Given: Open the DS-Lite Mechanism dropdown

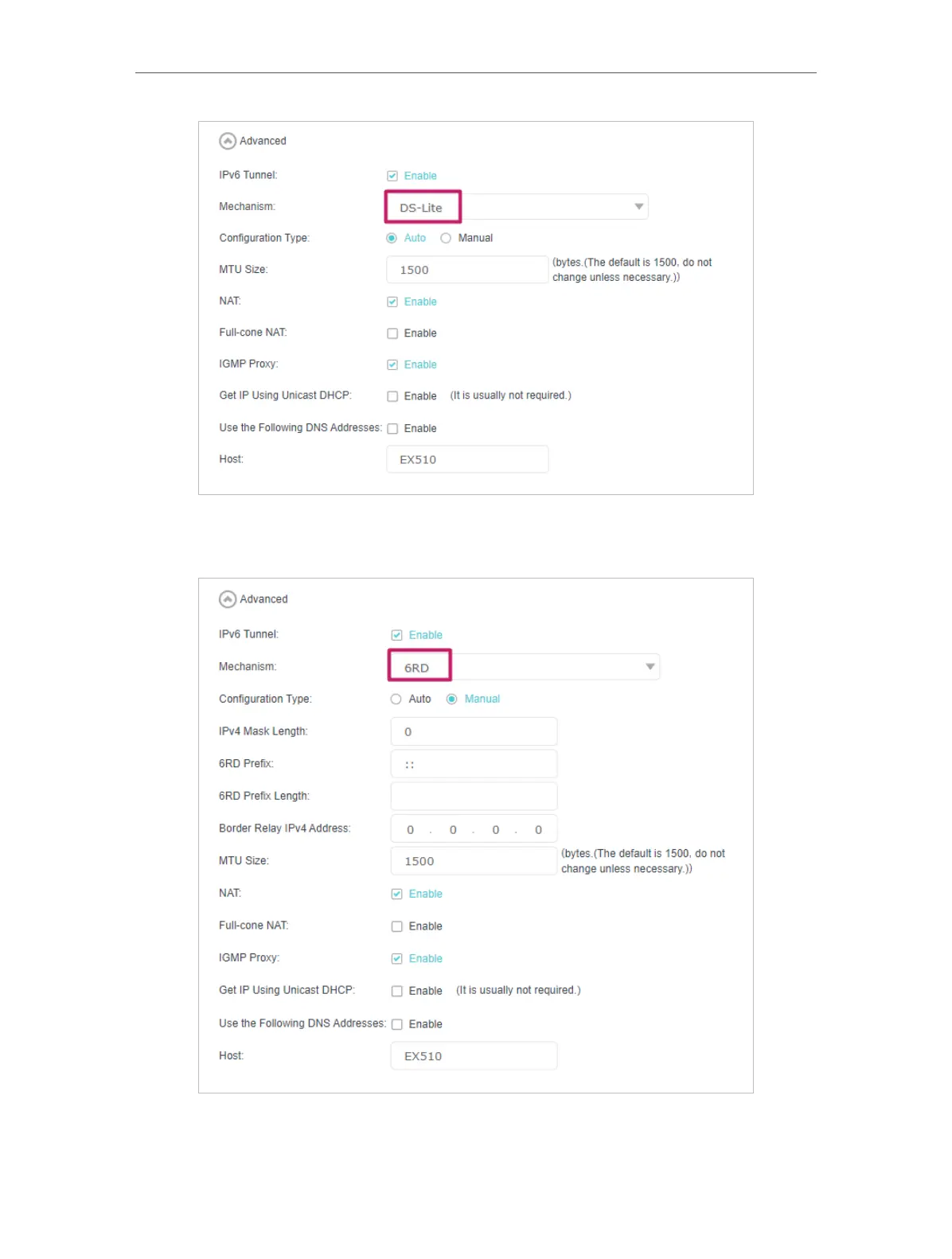Looking at the screenshot, I should (x=638, y=207).
